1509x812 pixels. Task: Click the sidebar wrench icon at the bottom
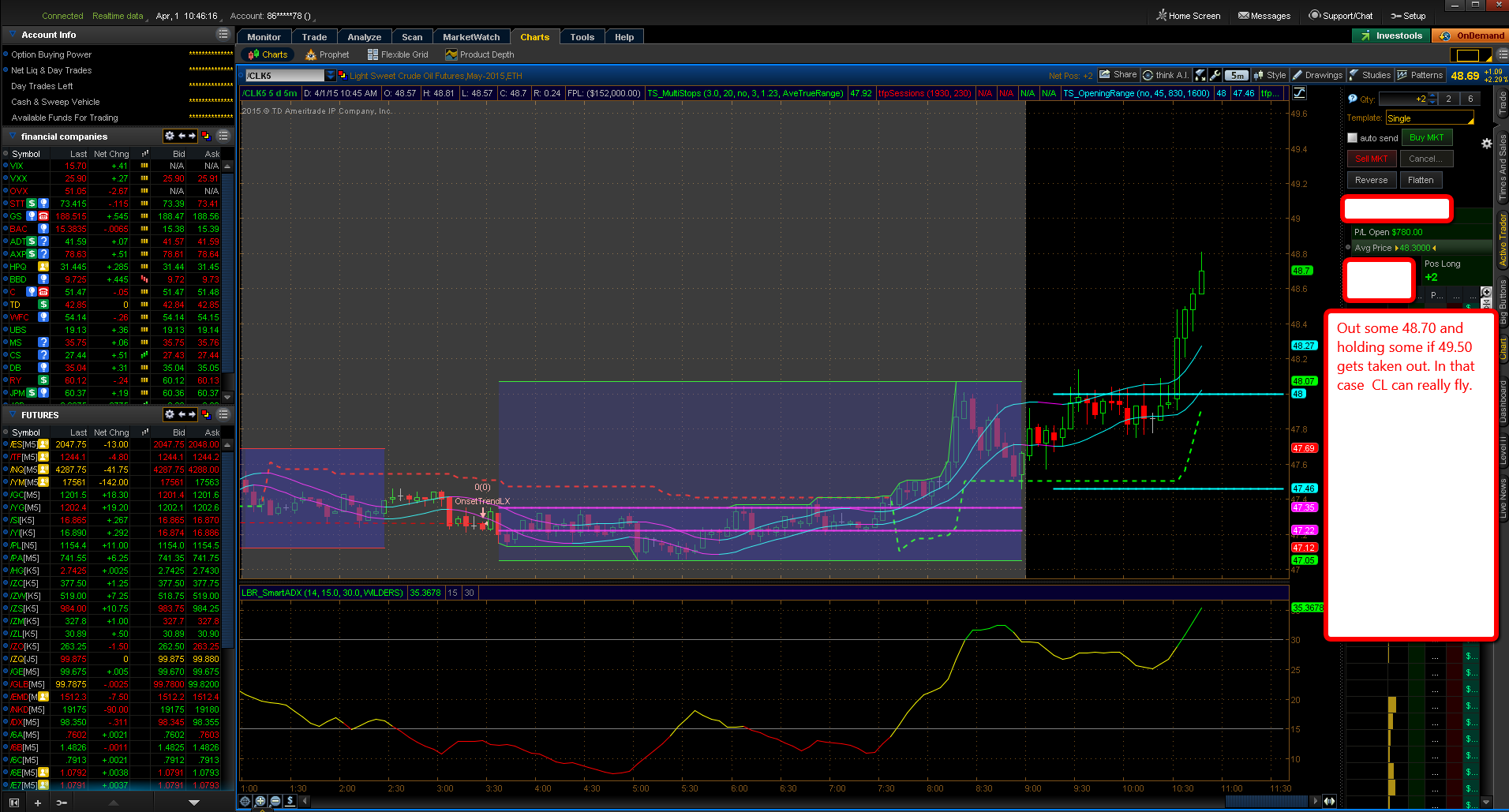(62, 803)
